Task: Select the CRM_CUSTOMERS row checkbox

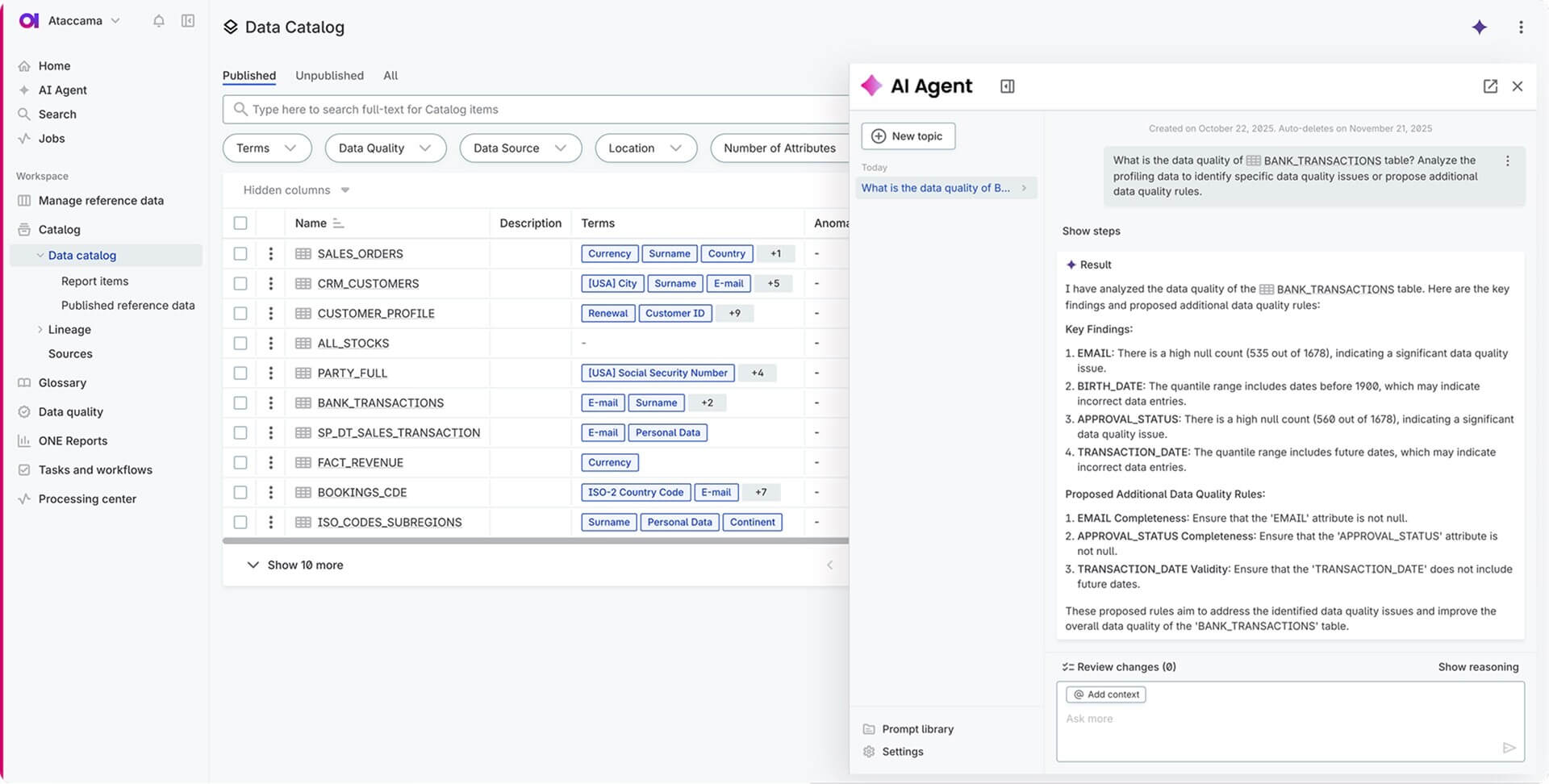Action: [240, 284]
